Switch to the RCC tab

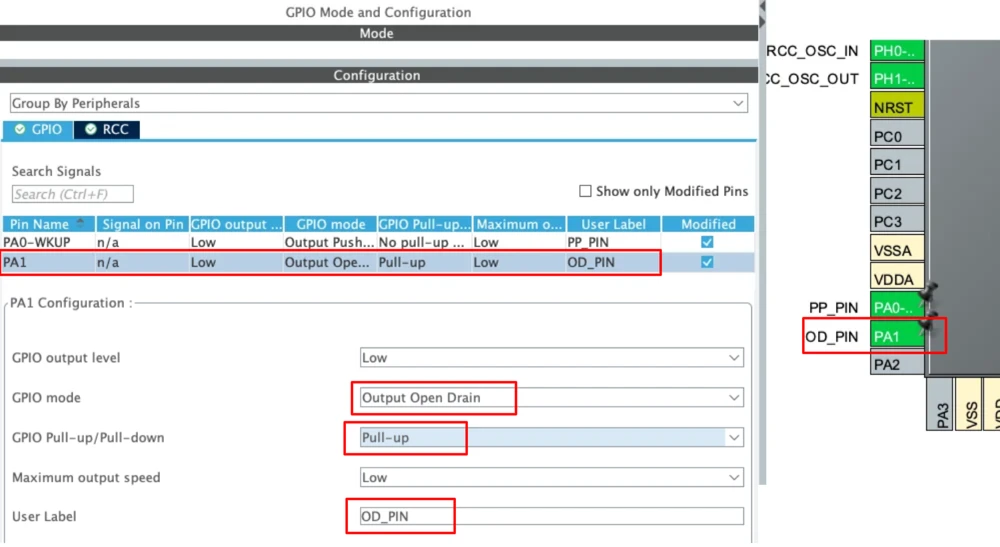[107, 129]
